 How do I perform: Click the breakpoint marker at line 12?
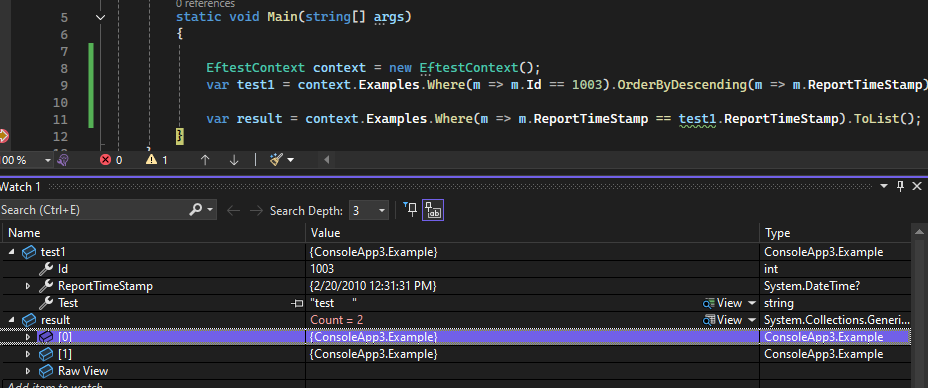tap(3, 136)
